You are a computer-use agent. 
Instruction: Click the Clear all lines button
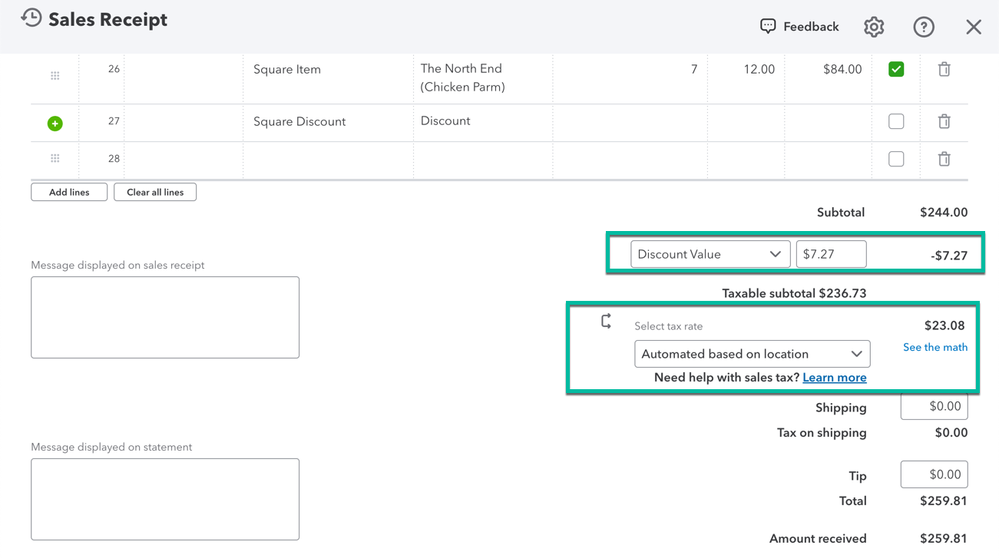[155, 192]
